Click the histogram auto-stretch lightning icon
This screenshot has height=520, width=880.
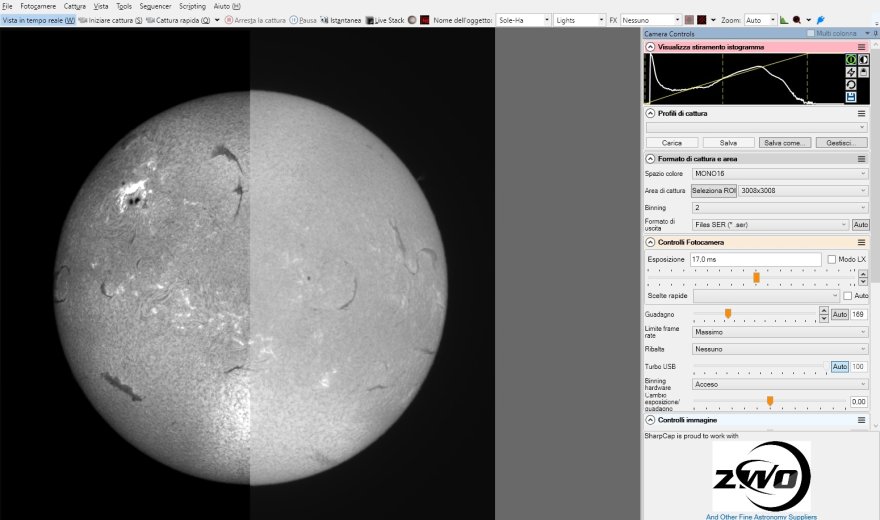[x=851, y=72]
